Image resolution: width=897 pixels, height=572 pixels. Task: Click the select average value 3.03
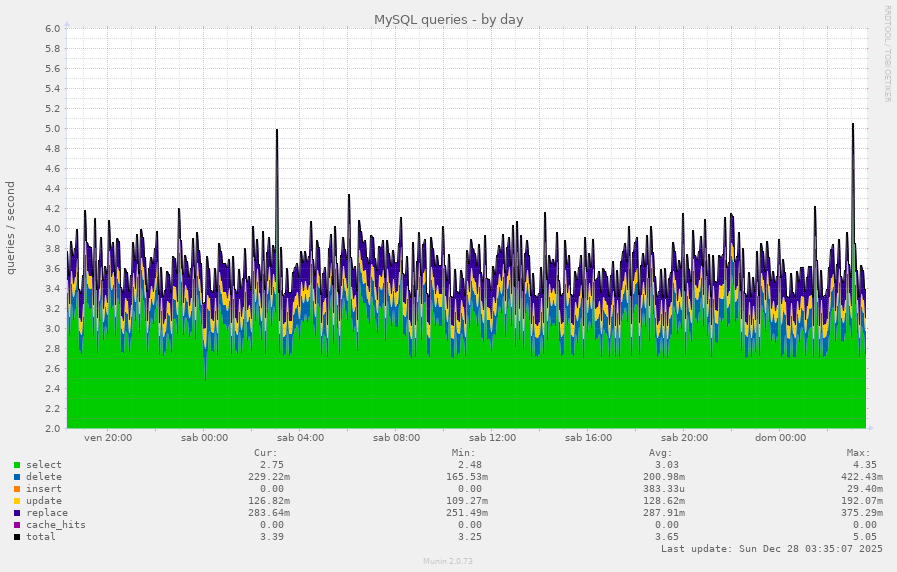[667, 465]
